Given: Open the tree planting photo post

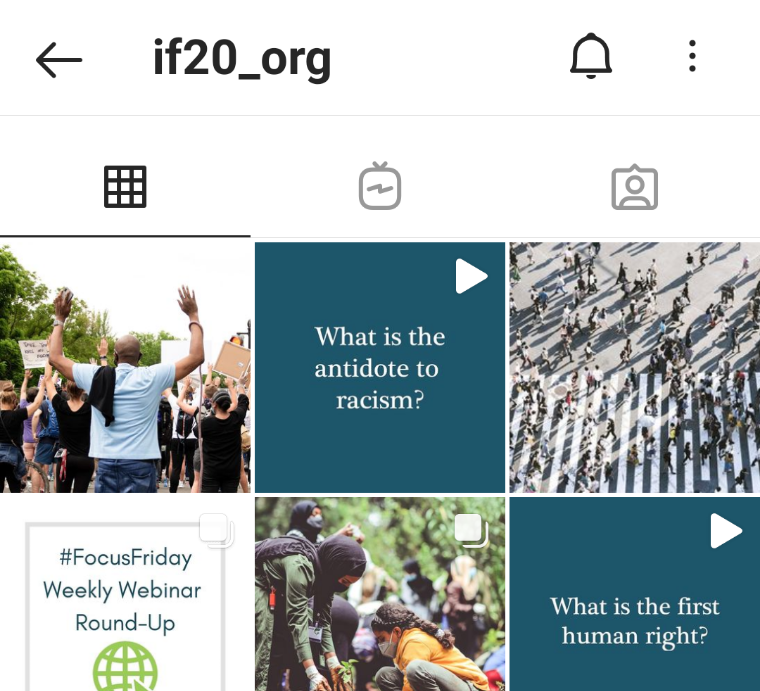Looking at the screenshot, I should pyautogui.click(x=380, y=594).
